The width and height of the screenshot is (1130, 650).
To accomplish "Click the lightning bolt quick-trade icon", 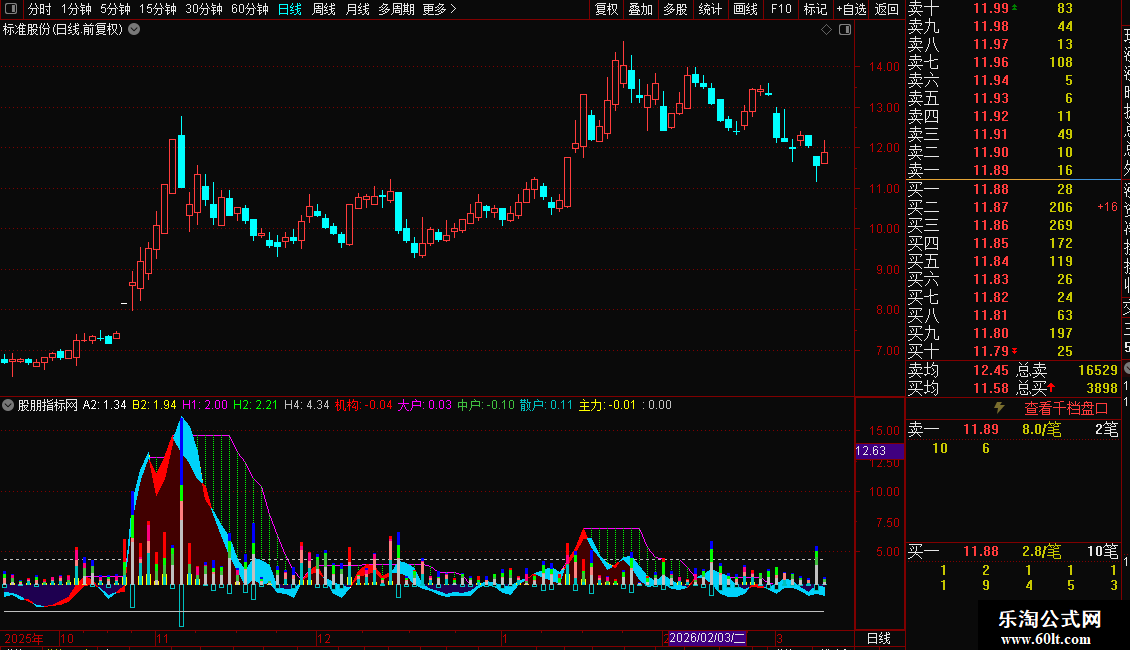I will pyautogui.click(x=999, y=408).
